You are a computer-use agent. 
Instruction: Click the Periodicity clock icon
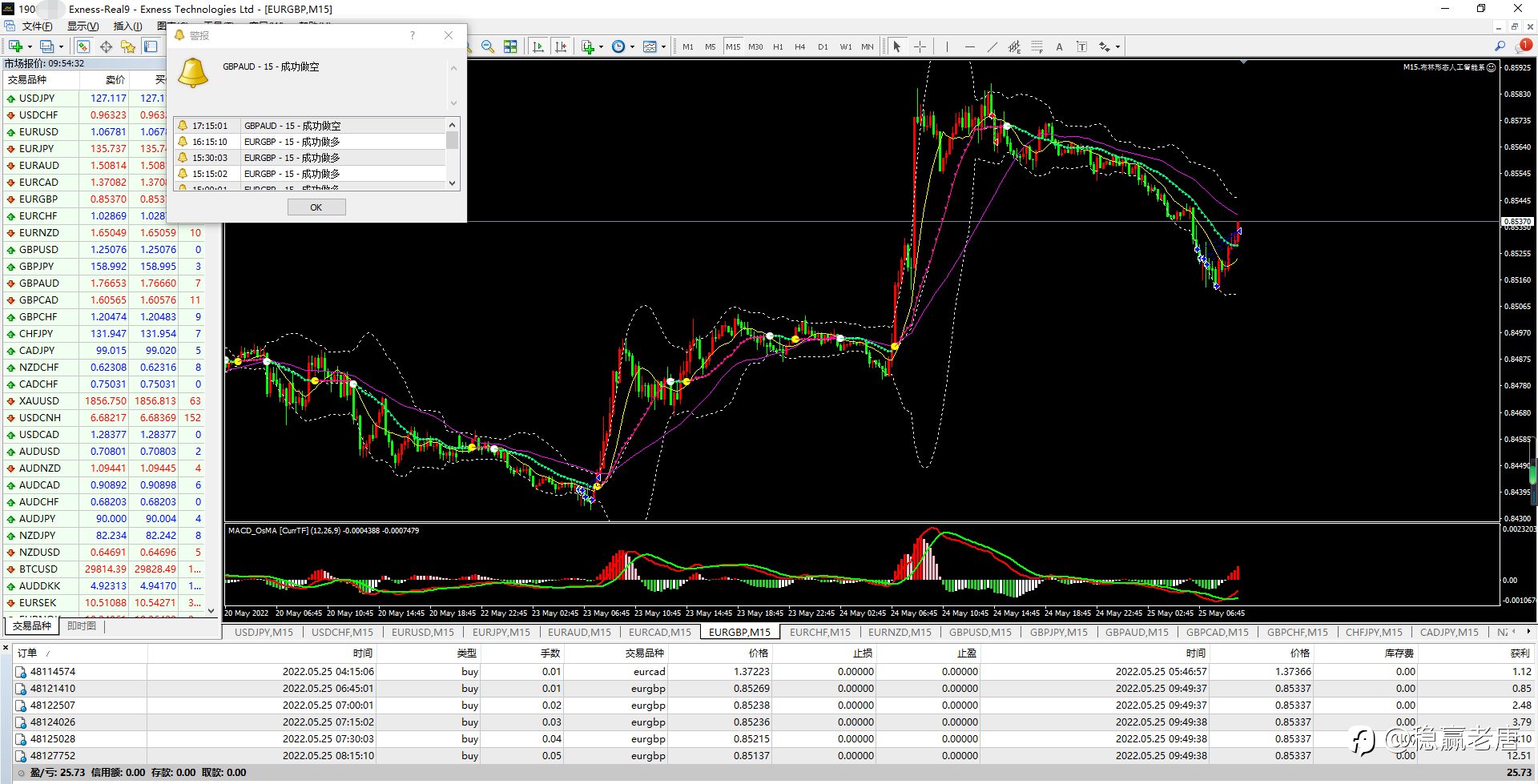[618, 46]
